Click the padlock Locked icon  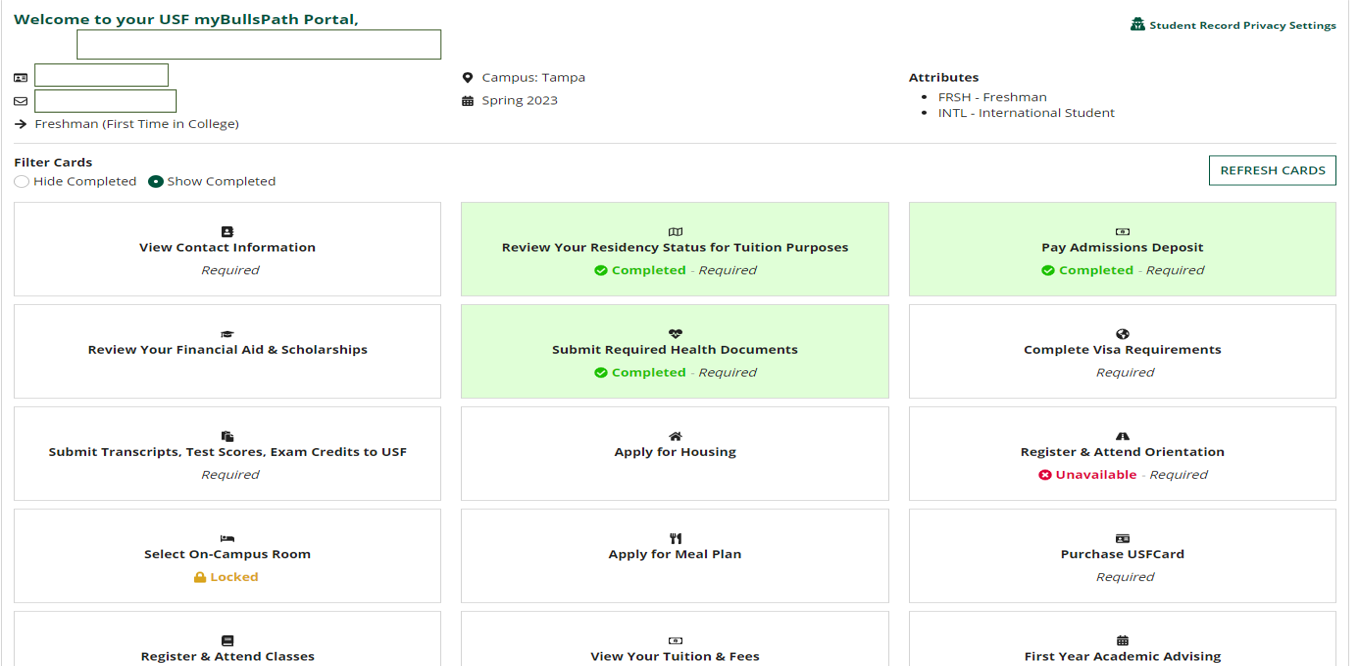(x=200, y=577)
